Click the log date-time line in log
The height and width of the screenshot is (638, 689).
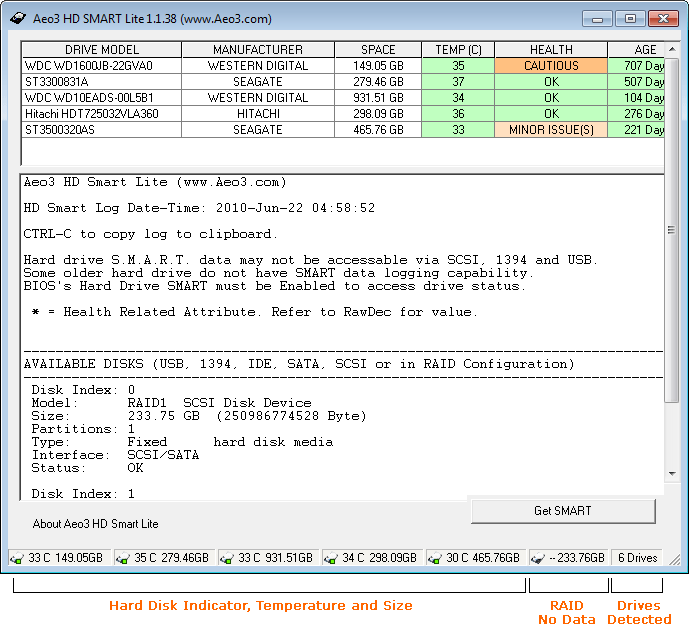point(199,208)
